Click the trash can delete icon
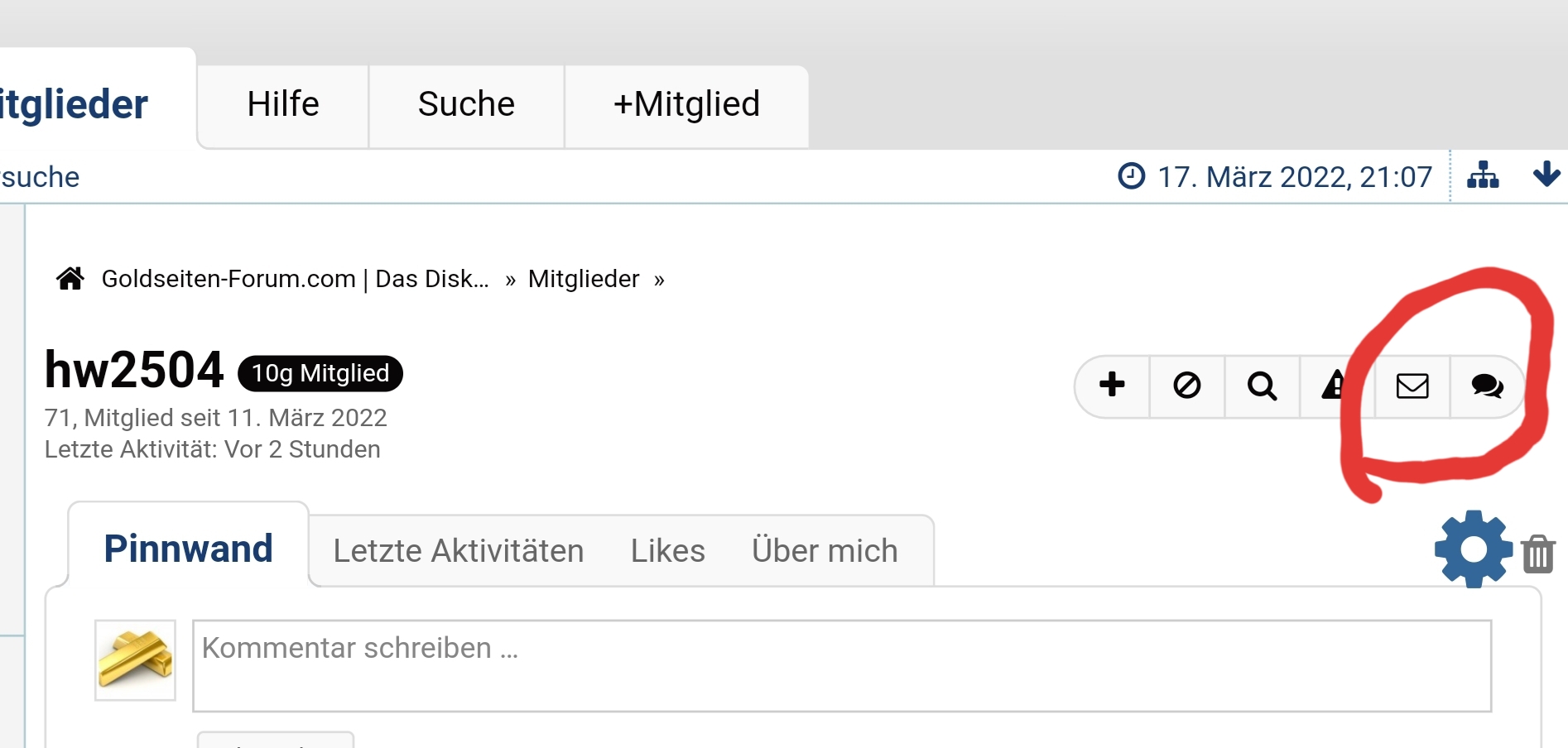 1538,554
